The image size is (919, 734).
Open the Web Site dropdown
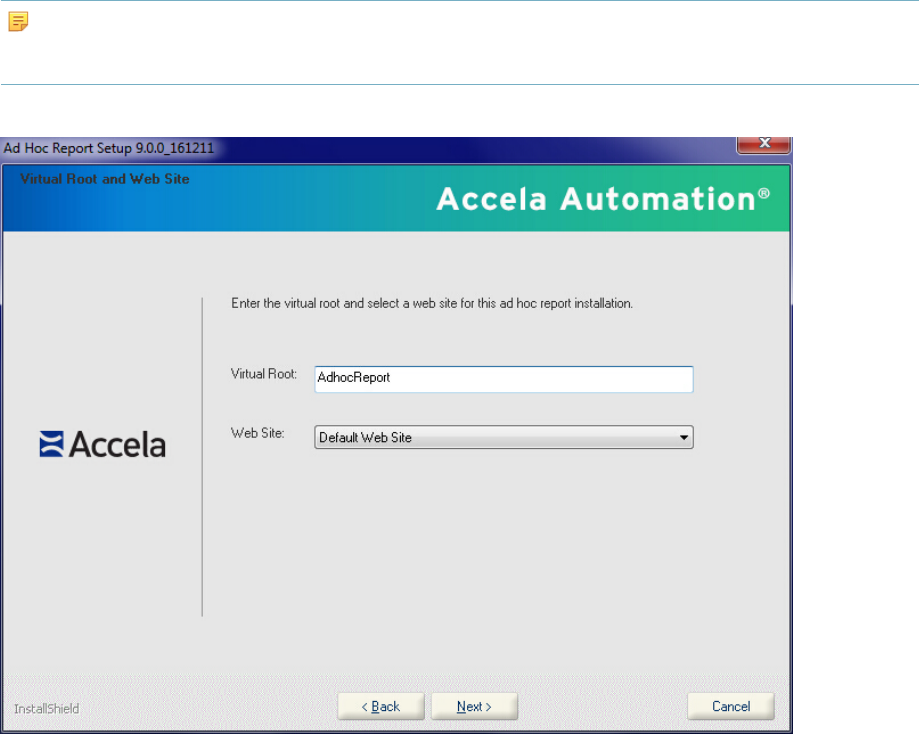[x=504, y=437]
